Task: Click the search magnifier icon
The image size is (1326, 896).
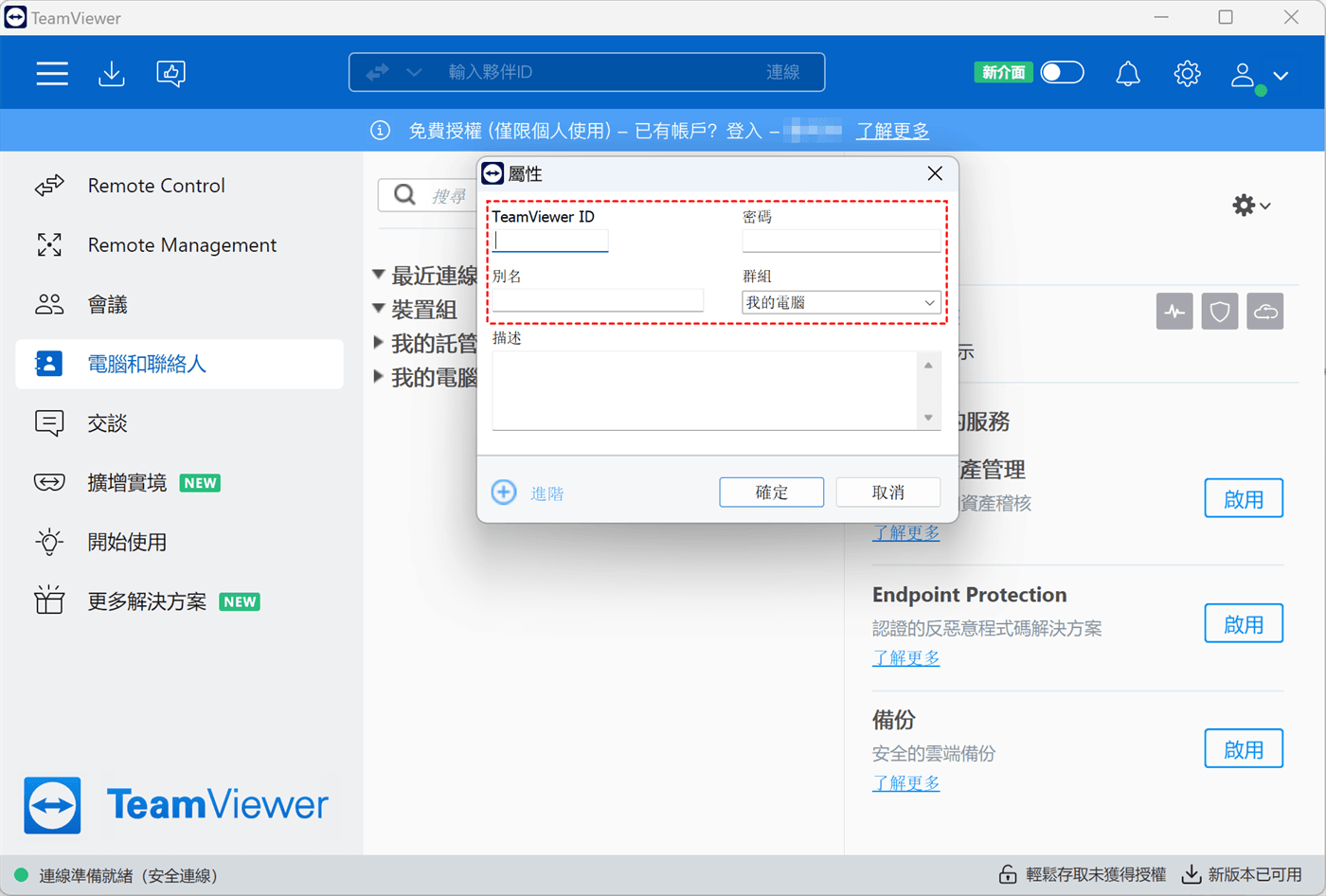Action: point(404,194)
